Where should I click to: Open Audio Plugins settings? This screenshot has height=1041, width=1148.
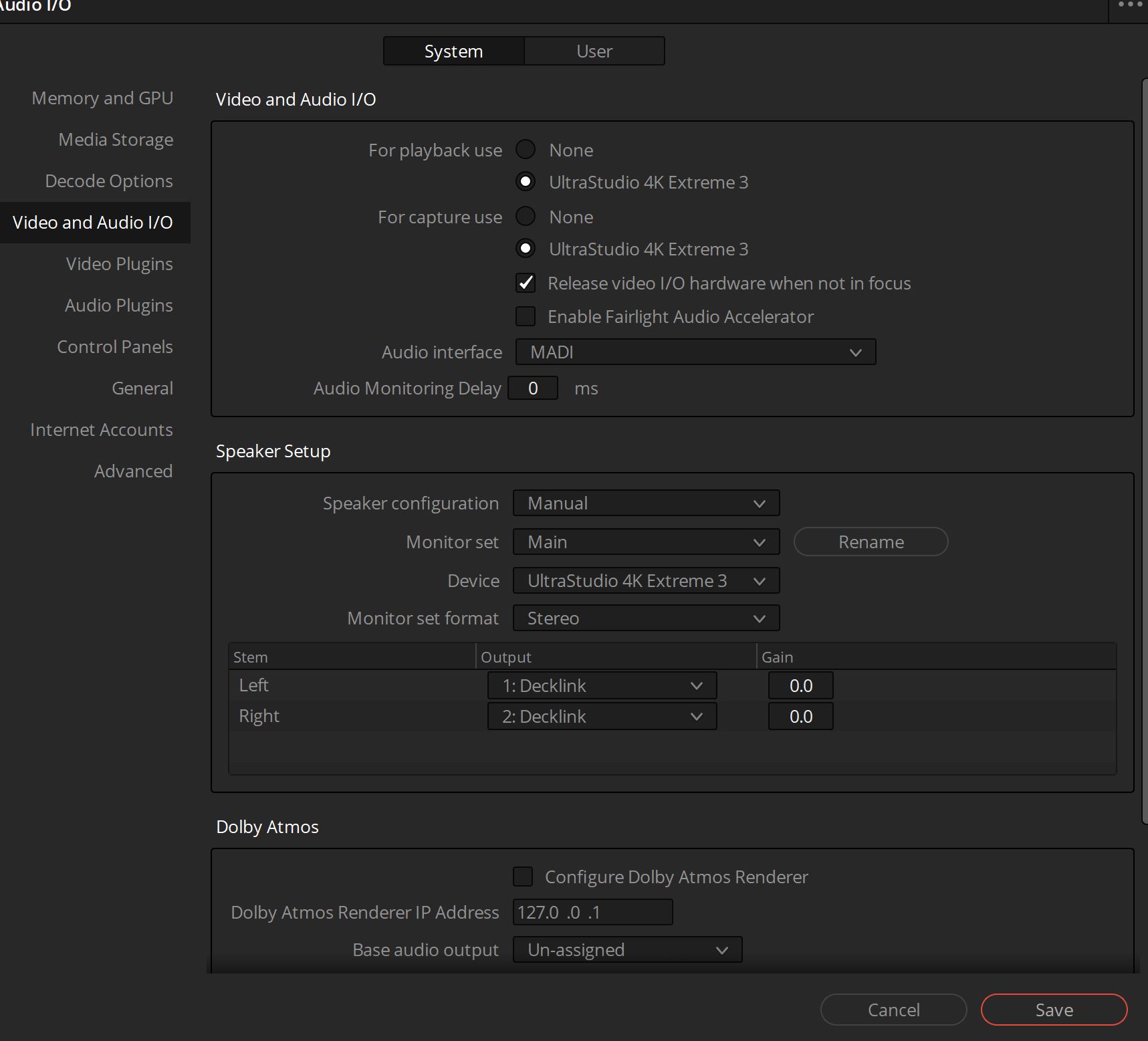pos(119,306)
